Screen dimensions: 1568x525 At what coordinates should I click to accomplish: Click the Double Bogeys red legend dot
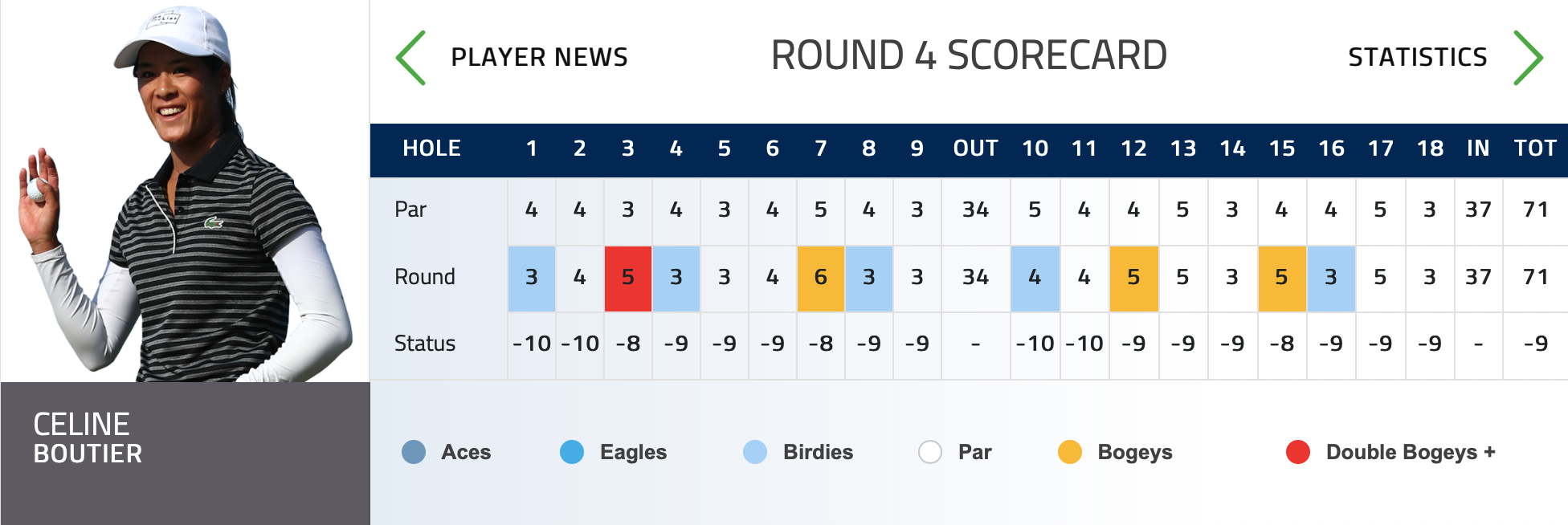tap(1298, 452)
